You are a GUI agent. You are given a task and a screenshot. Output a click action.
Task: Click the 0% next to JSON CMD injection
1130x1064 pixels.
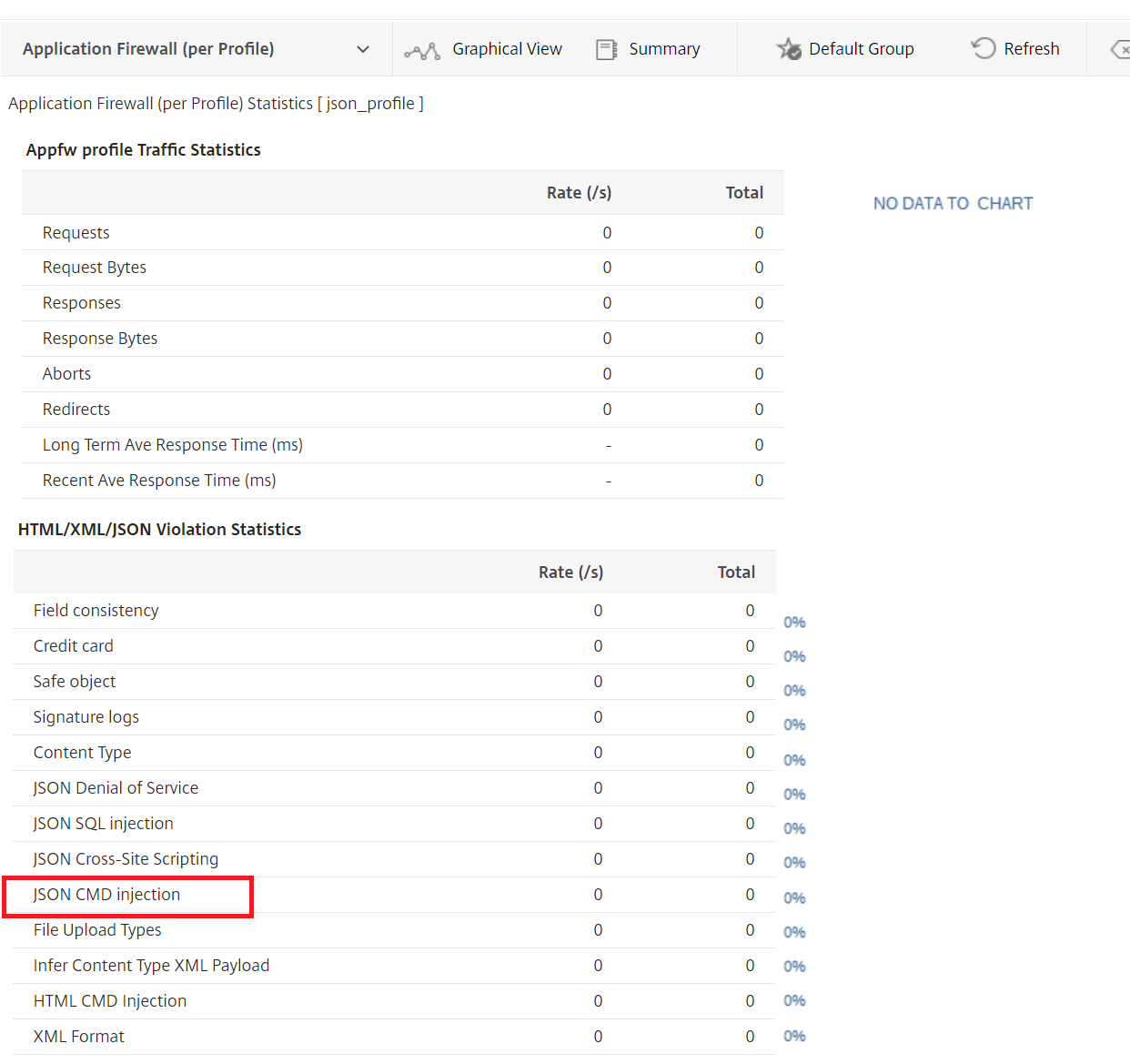coord(794,898)
